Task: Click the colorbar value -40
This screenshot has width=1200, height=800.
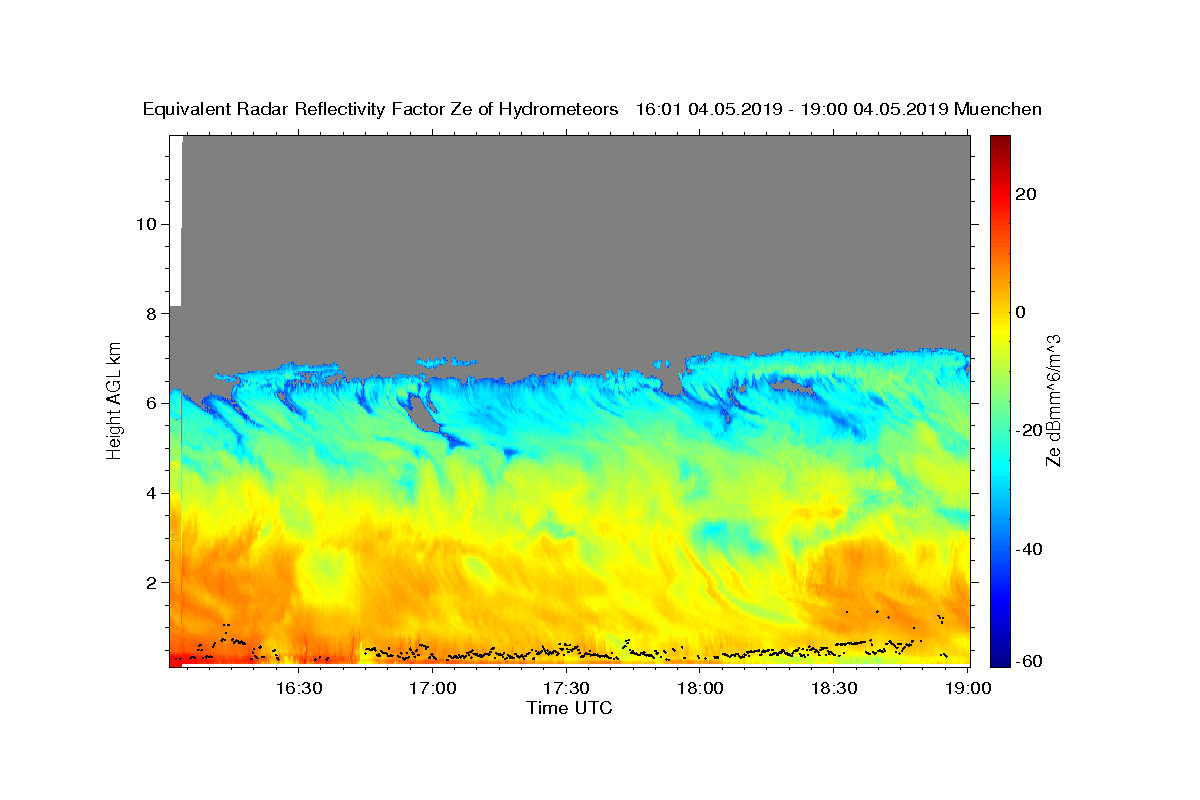Action: (x=1028, y=549)
